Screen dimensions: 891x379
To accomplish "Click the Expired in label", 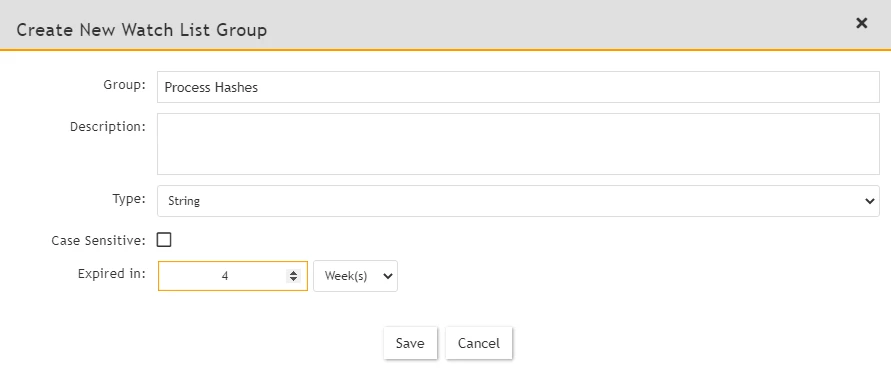I will [112, 273].
